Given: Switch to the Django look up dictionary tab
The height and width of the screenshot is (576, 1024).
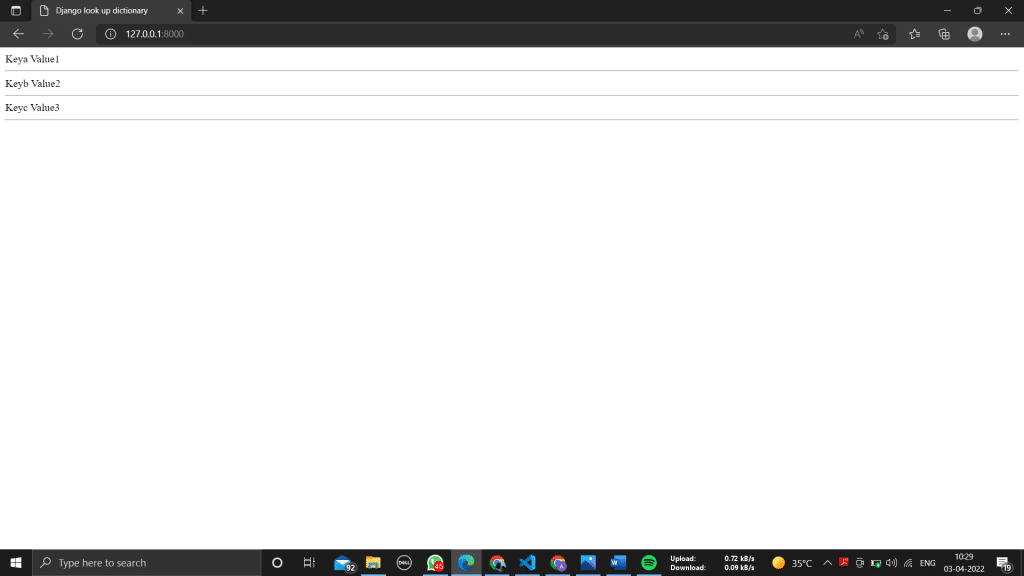Looking at the screenshot, I should pyautogui.click(x=103, y=11).
